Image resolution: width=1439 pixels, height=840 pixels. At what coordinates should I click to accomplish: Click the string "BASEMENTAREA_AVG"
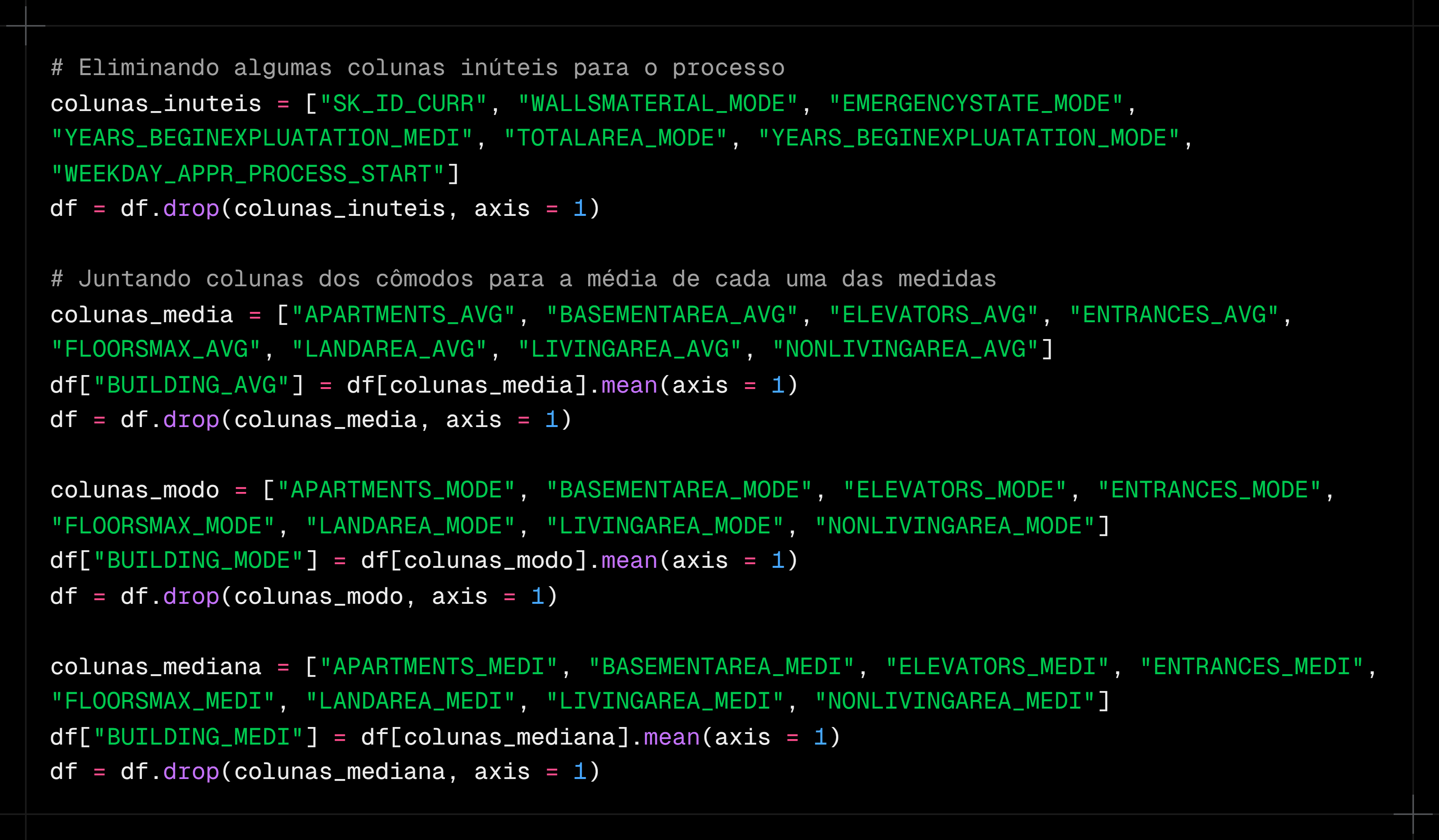coord(672,315)
